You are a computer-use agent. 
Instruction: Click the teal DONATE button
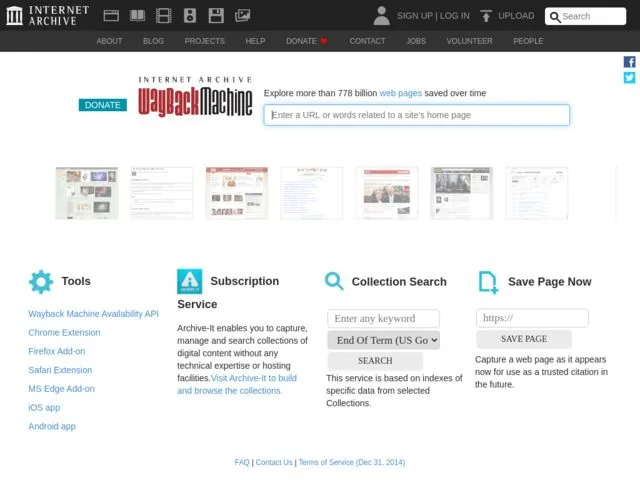pyautogui.click(x=103, y=105)
